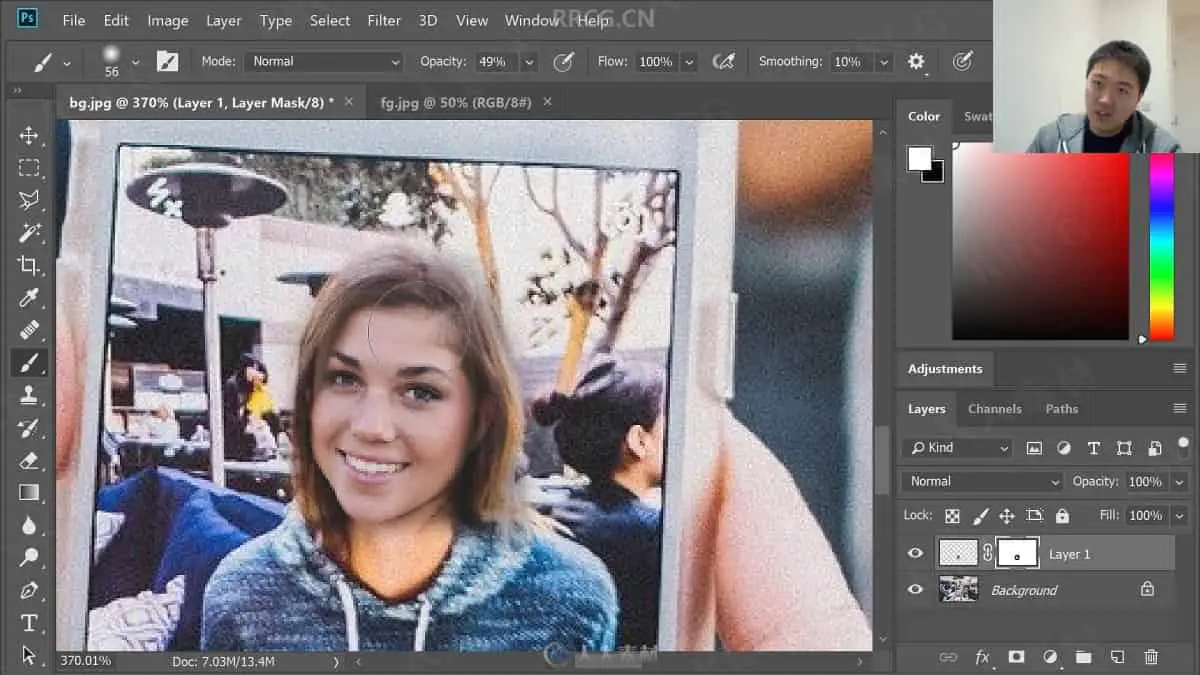Click the brush Opacity value field

492,62
